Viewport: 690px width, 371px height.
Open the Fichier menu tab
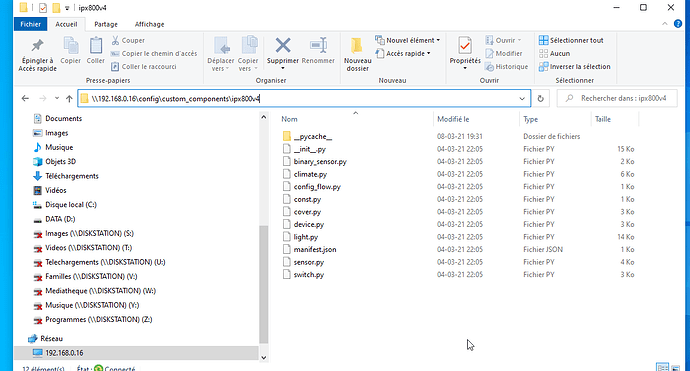click(x=30, y=24)
